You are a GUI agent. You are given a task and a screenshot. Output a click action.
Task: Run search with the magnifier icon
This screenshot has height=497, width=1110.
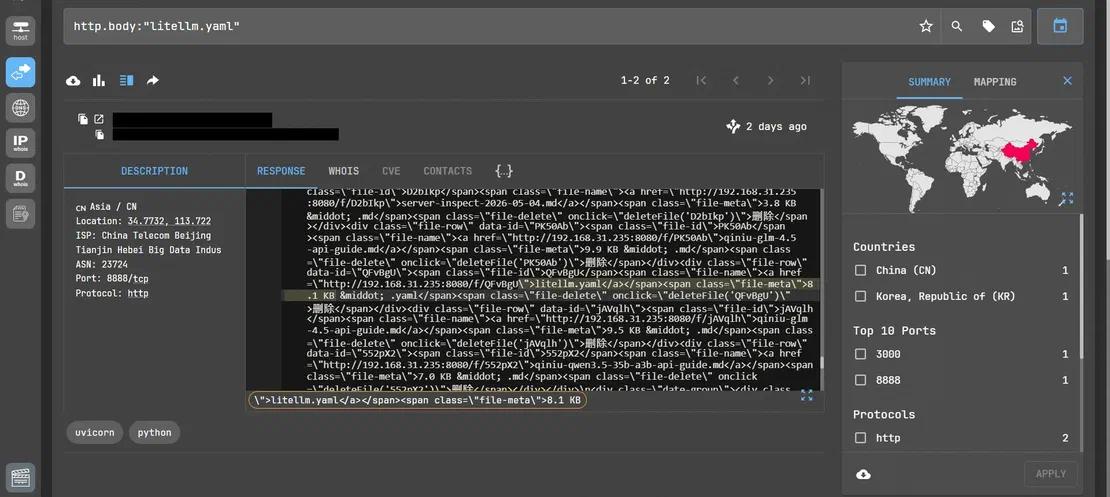pyautogui.click(x=957, y=26)
